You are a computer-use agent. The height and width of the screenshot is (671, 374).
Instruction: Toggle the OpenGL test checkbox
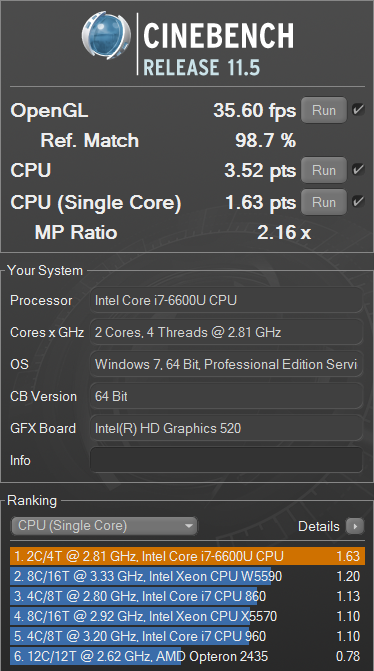coord(358,110)
